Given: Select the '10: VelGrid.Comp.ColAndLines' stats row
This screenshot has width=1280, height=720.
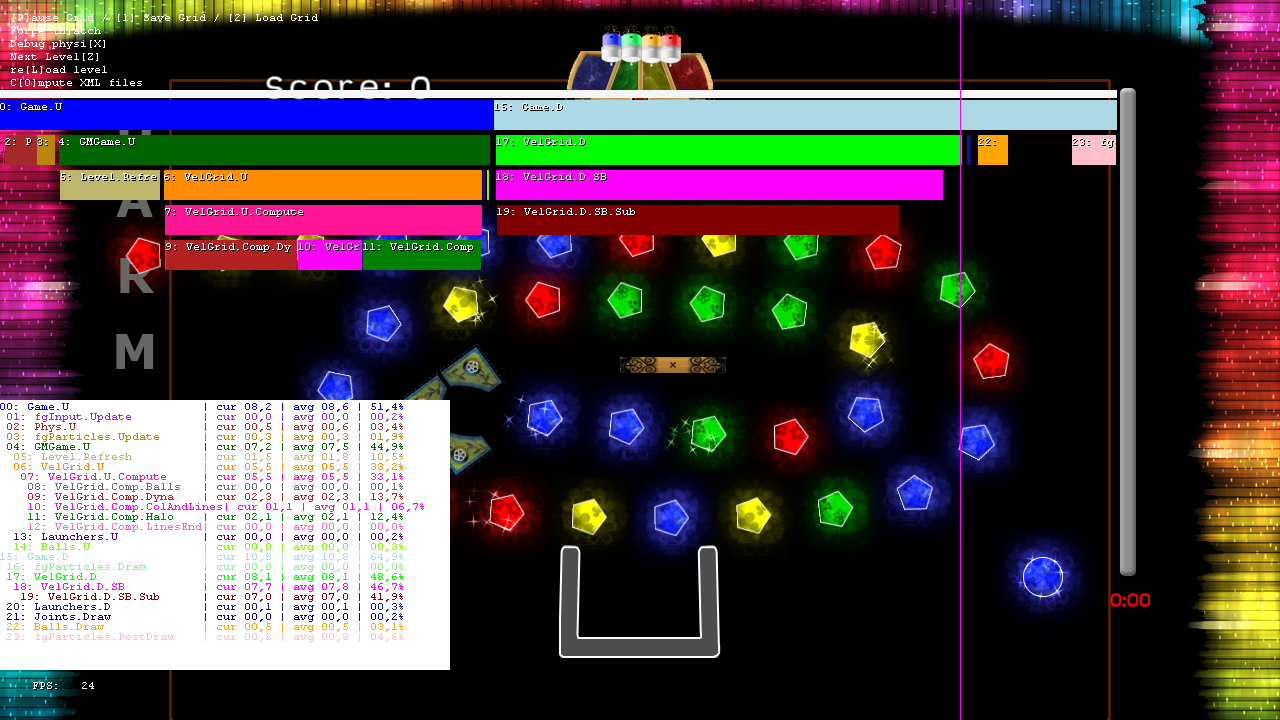Looking at the screenshot, I should [x=225, y=507].
